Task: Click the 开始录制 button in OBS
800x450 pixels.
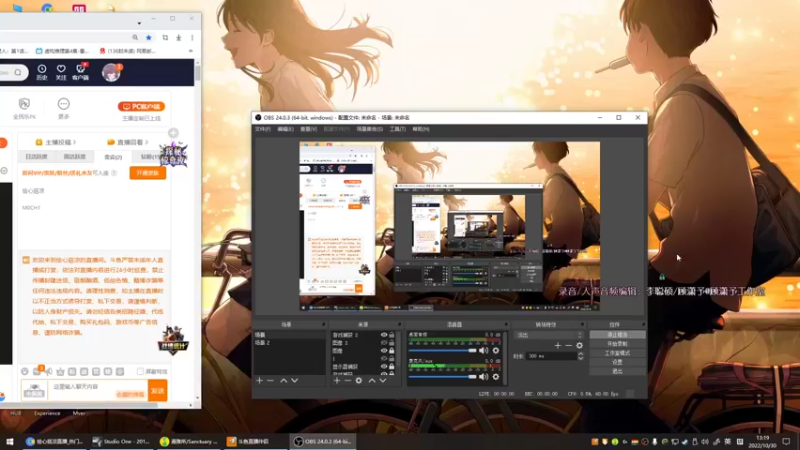Action: coord(617,344)
